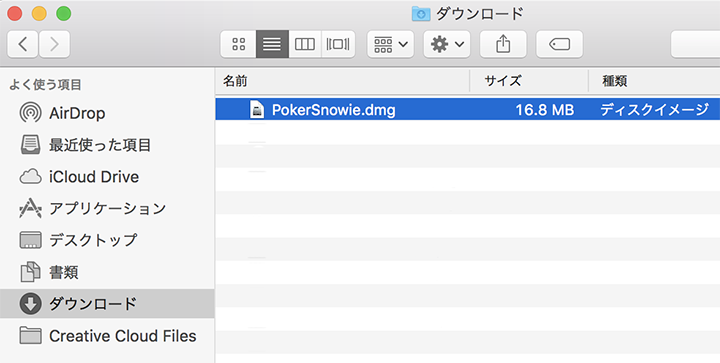720x363 pixels.
Task: Close the Finder window with red button
Action: pos(15,13)
